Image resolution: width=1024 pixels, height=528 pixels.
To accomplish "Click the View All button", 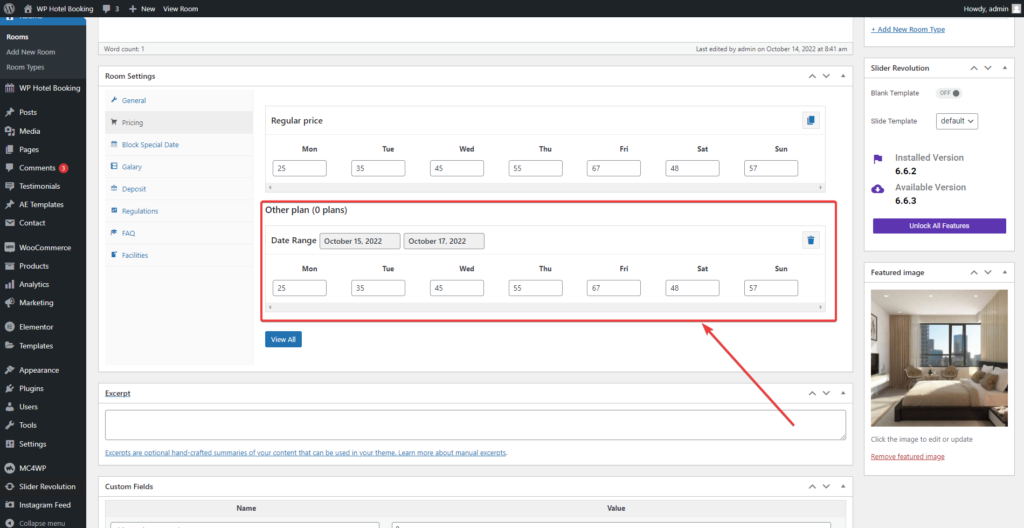I will [283, 339].
